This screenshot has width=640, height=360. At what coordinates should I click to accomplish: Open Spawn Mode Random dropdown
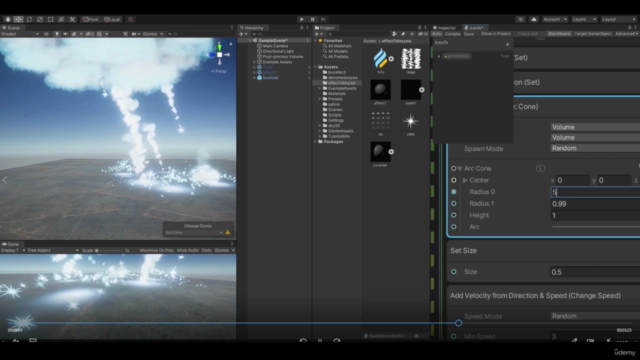click(595, 148)
